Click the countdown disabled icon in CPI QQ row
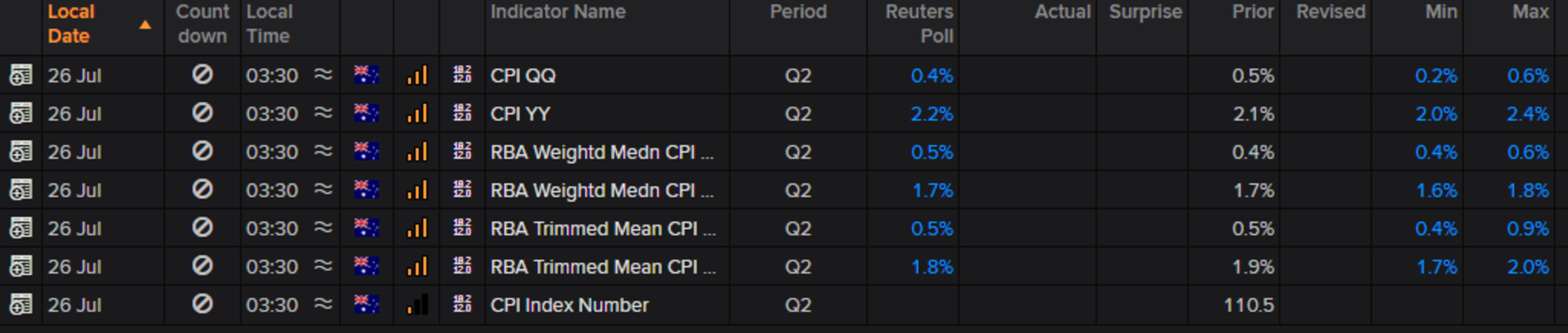 click(x=202, y=75)
